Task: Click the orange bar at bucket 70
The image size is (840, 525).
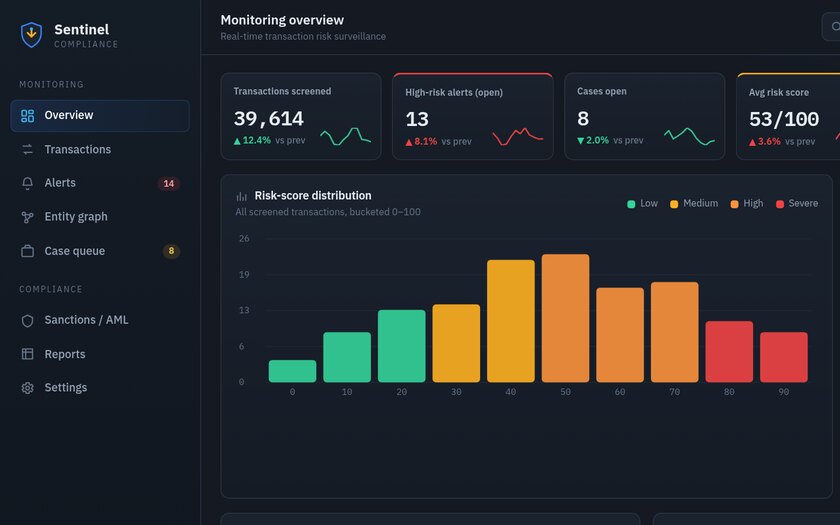Action: [675, 332]
